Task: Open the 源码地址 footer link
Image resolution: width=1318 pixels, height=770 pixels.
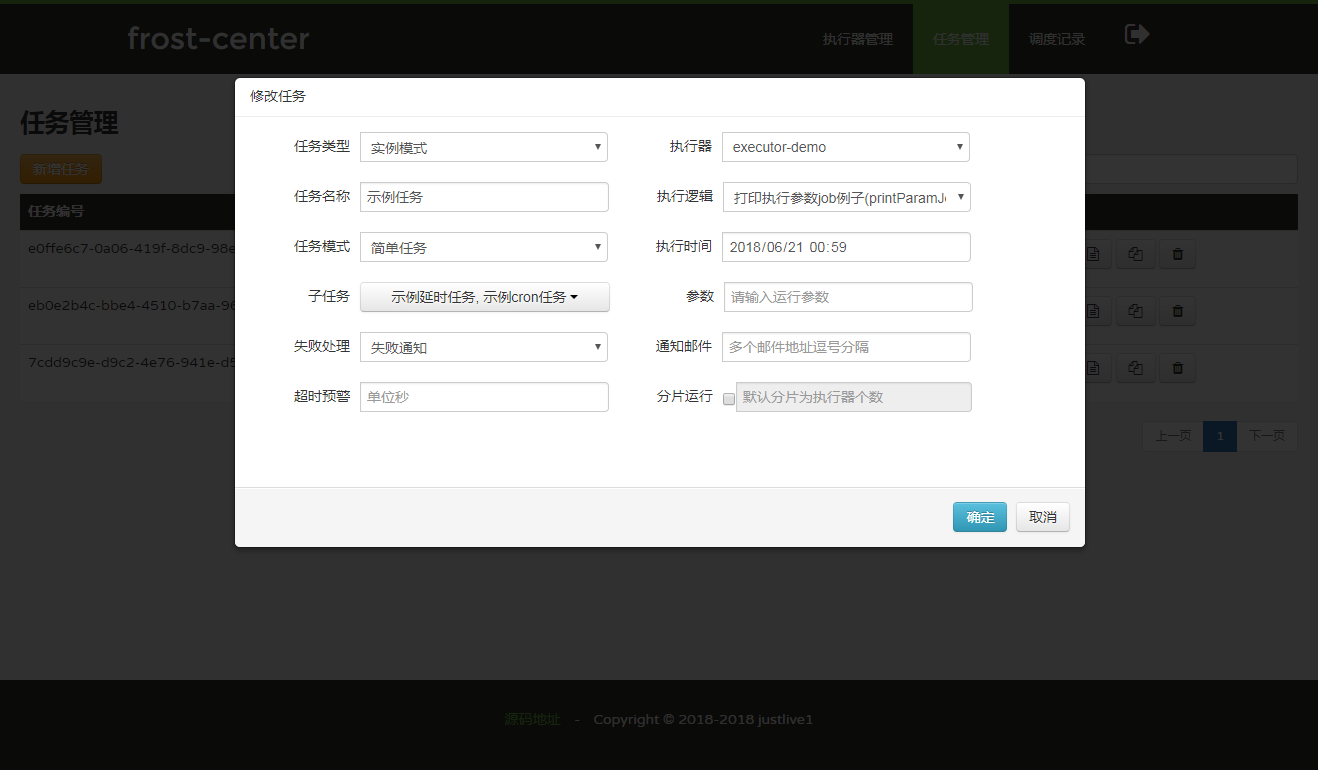Action: (x=532, y=719)
